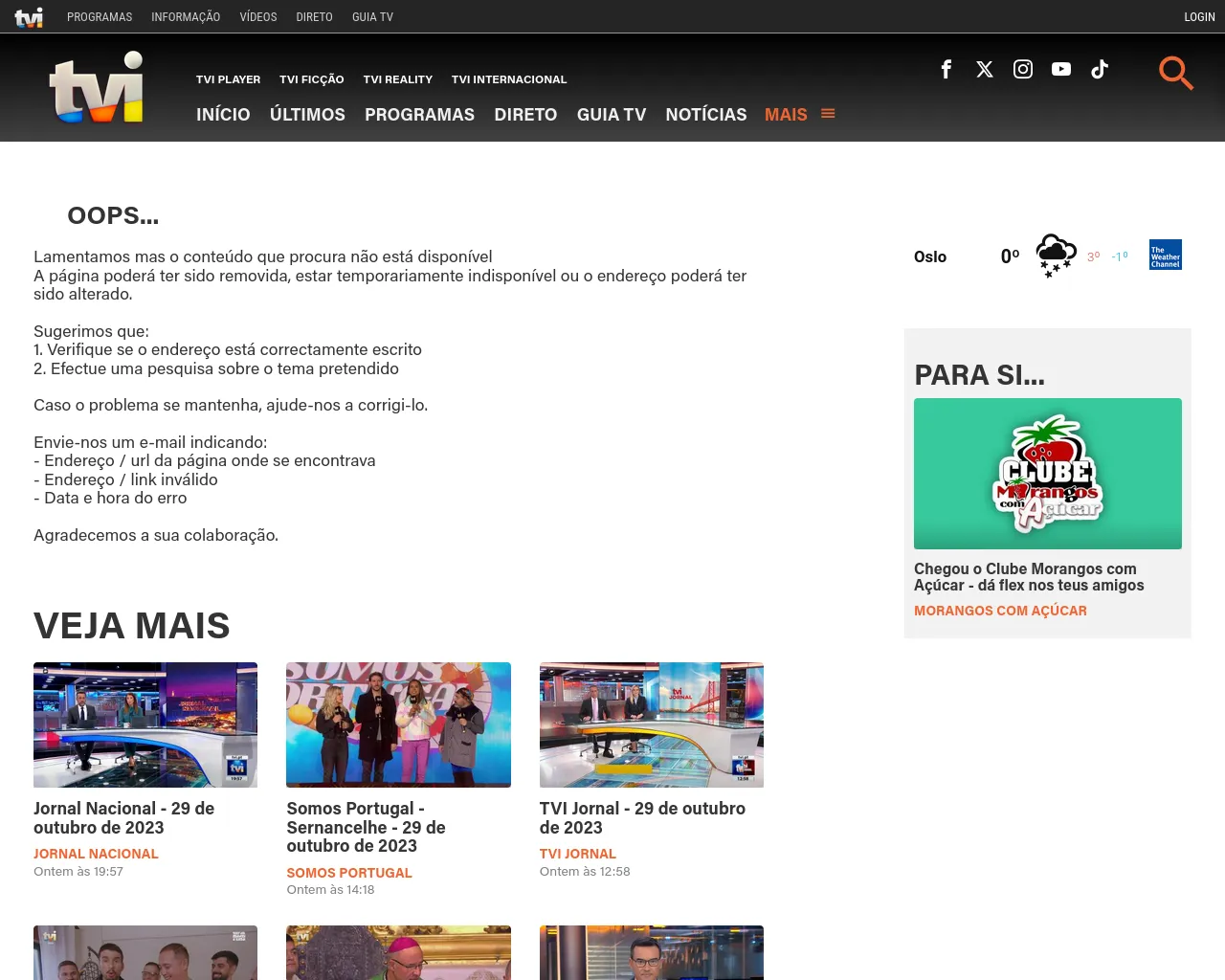1225x980 pixels.
Task: Click the snow cloud weather icon
Action: (1057, 256)
